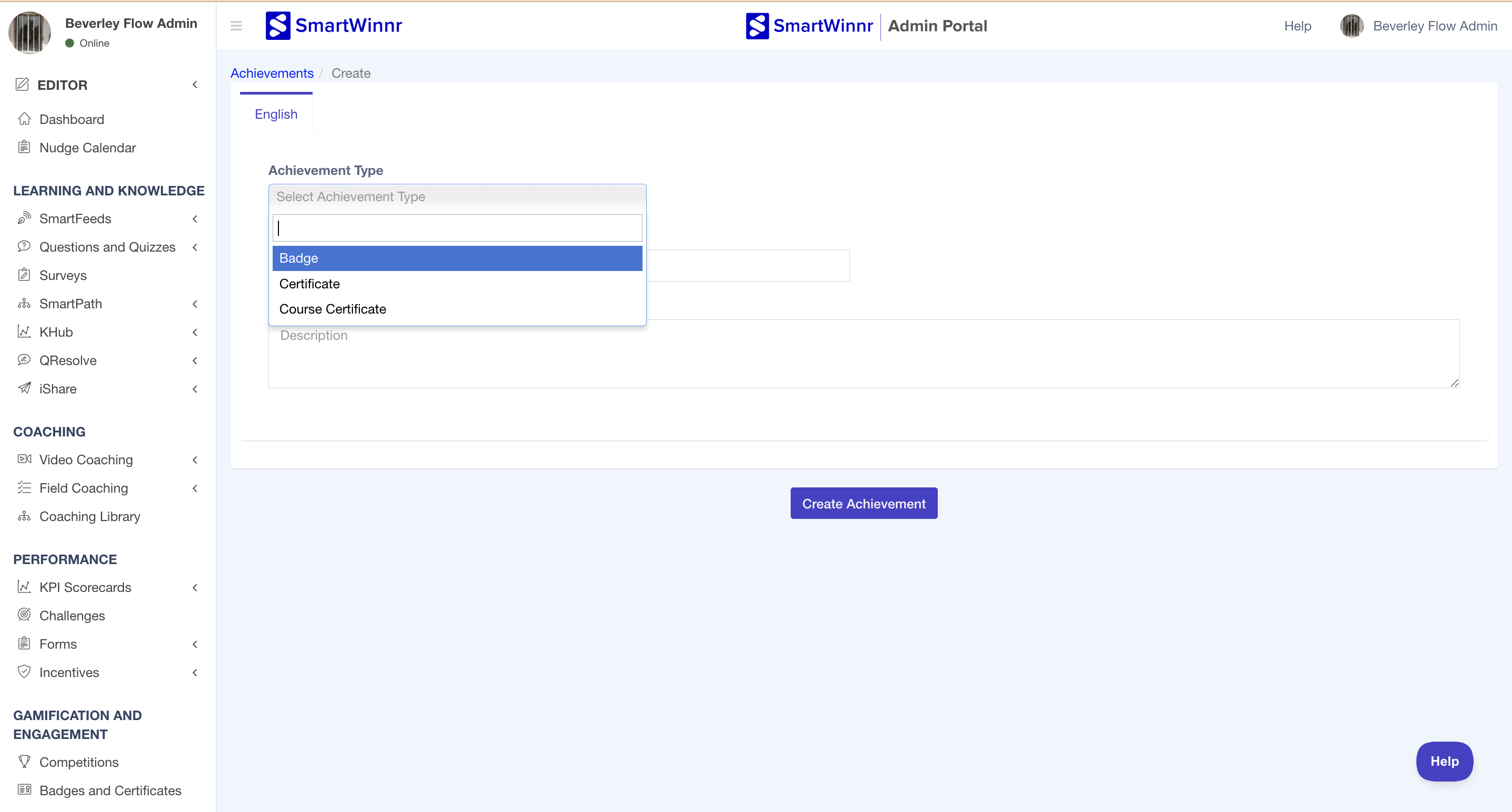Click the hamburger menu icon
Image resolution: width=1512 pixels, height=812 pixels.
[x=236, y=26]
